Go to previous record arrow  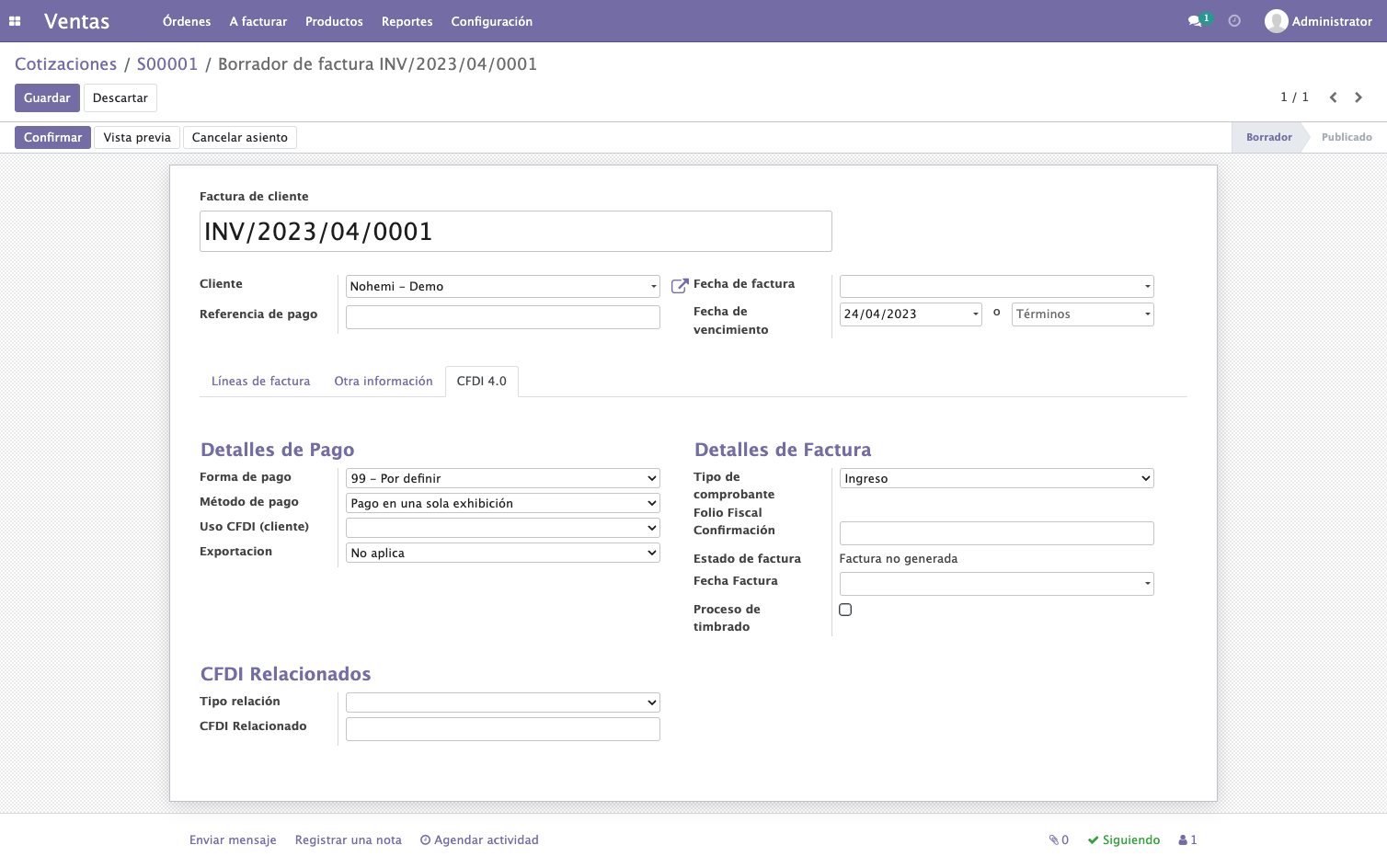click(x=1333, y=97)
